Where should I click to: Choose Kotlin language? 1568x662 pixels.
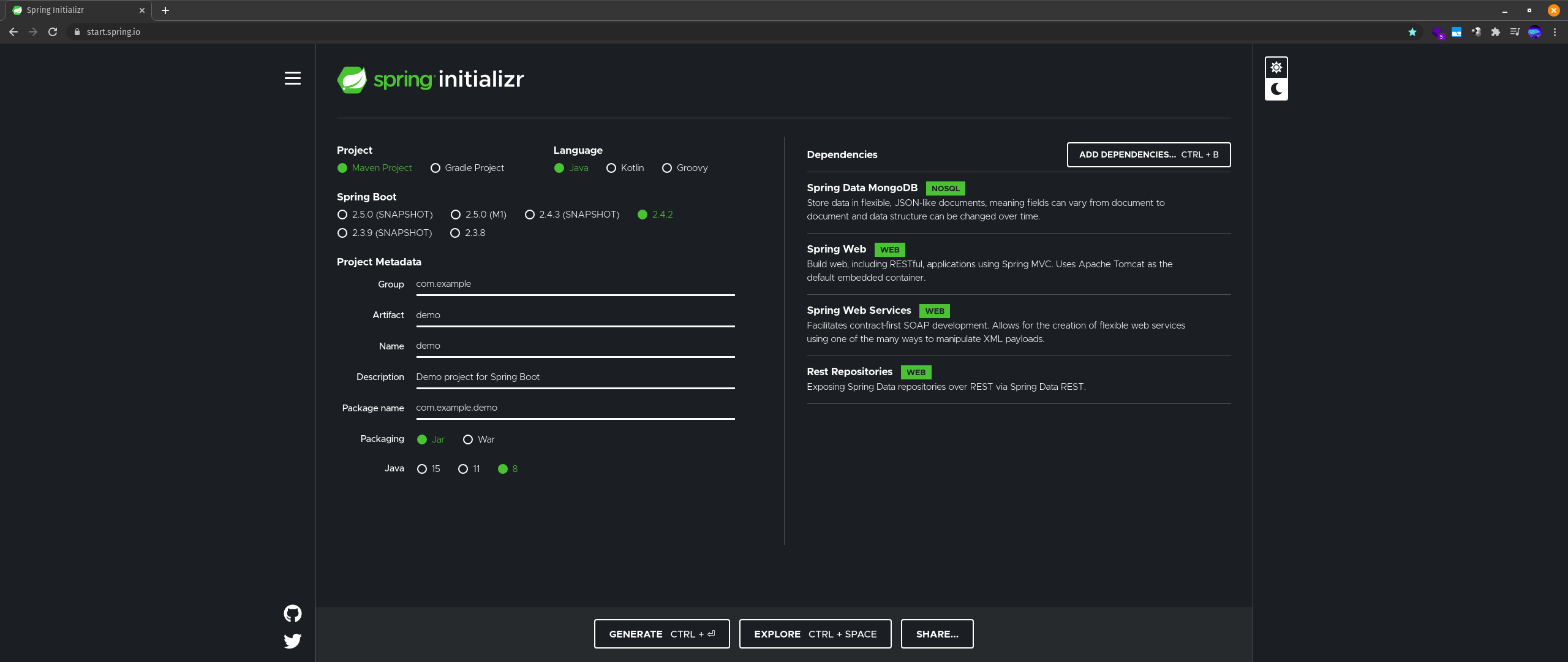click(625, 168)
